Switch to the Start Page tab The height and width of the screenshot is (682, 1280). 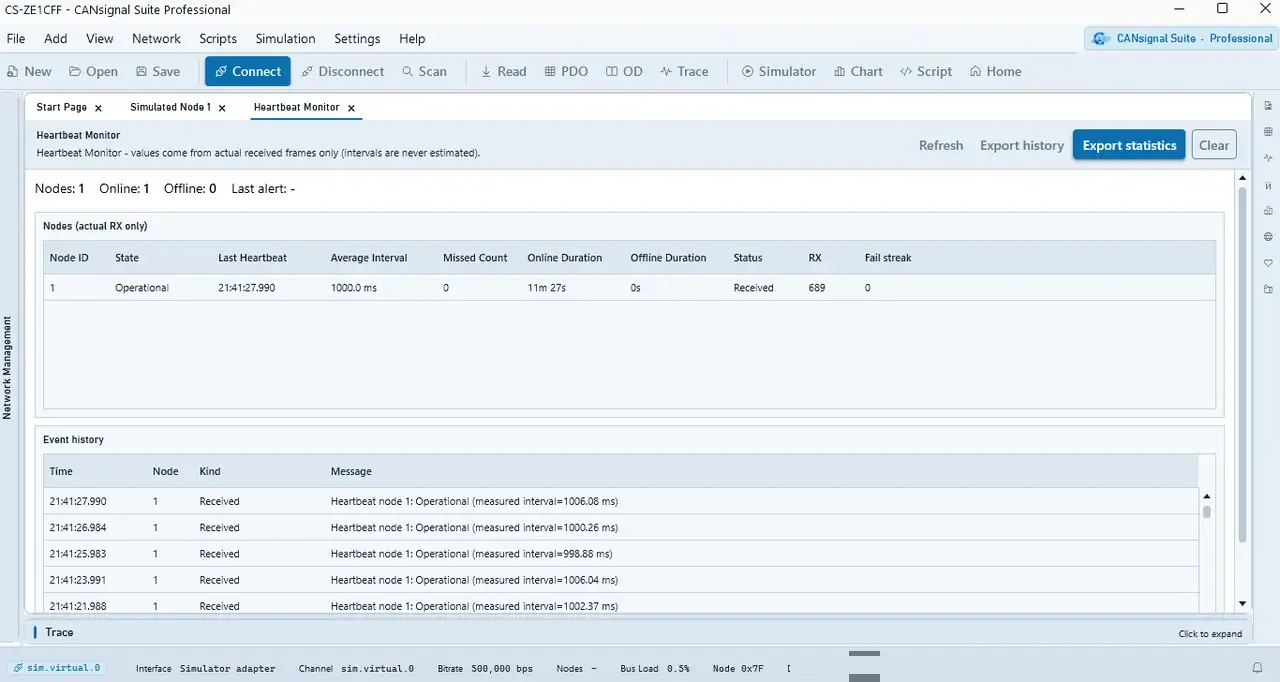pyautogui.click(x=61, y=107)
